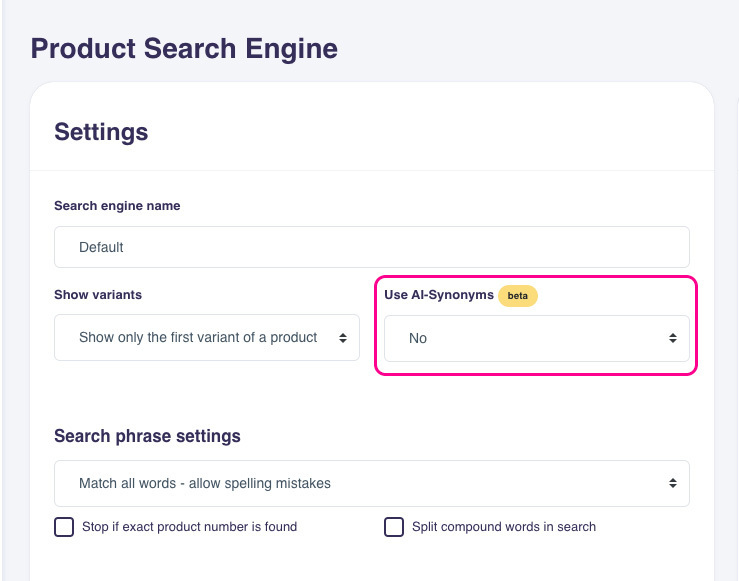Enable Stop if exact product number checkbox

64,527
